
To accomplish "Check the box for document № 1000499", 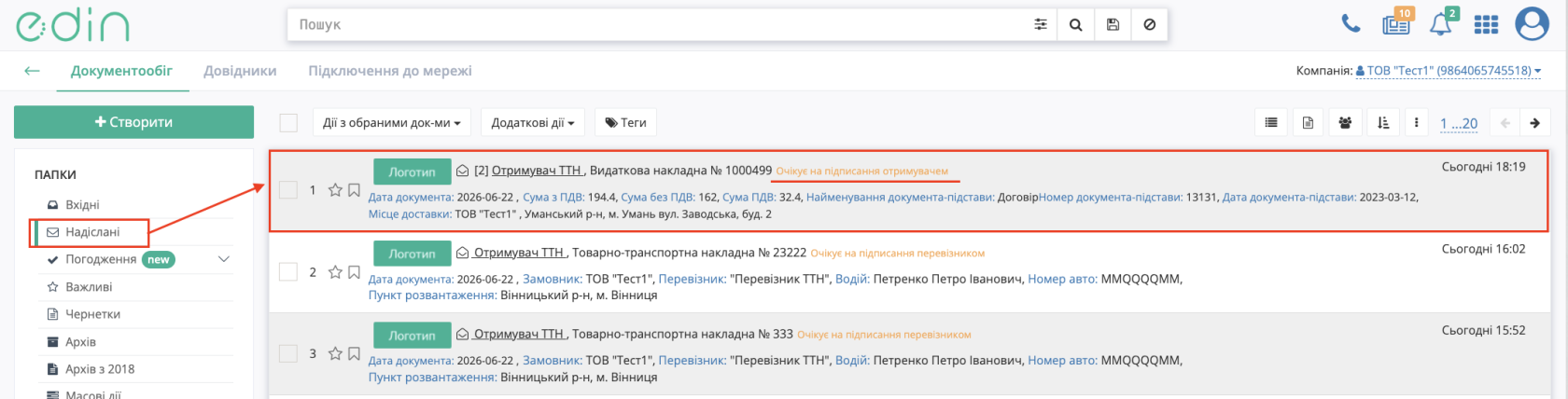I will click(x=288, y=190).
